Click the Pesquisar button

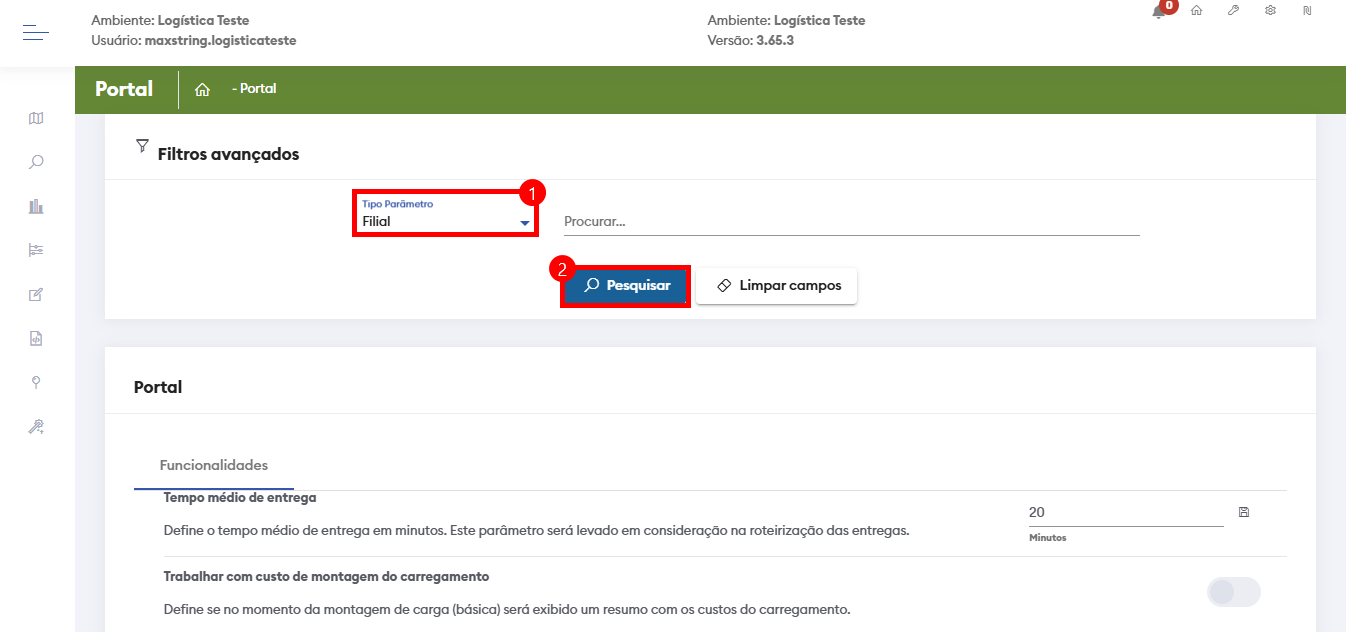coord(626,285)
